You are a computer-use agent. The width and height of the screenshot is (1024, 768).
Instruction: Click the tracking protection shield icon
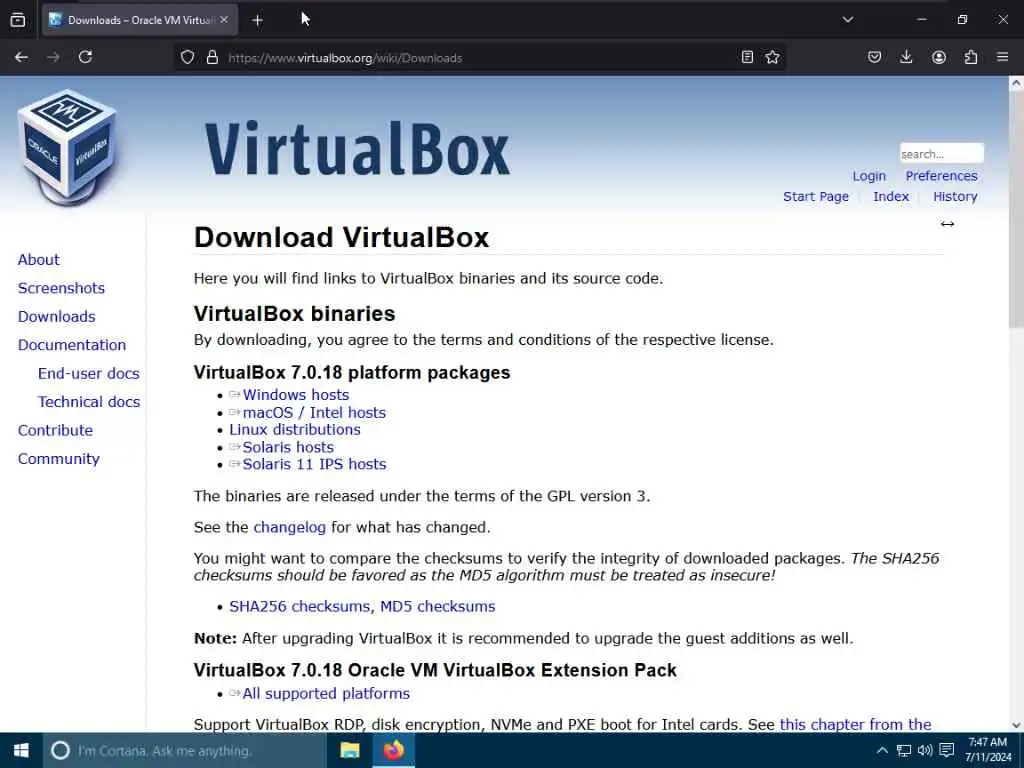coord(187,57)
